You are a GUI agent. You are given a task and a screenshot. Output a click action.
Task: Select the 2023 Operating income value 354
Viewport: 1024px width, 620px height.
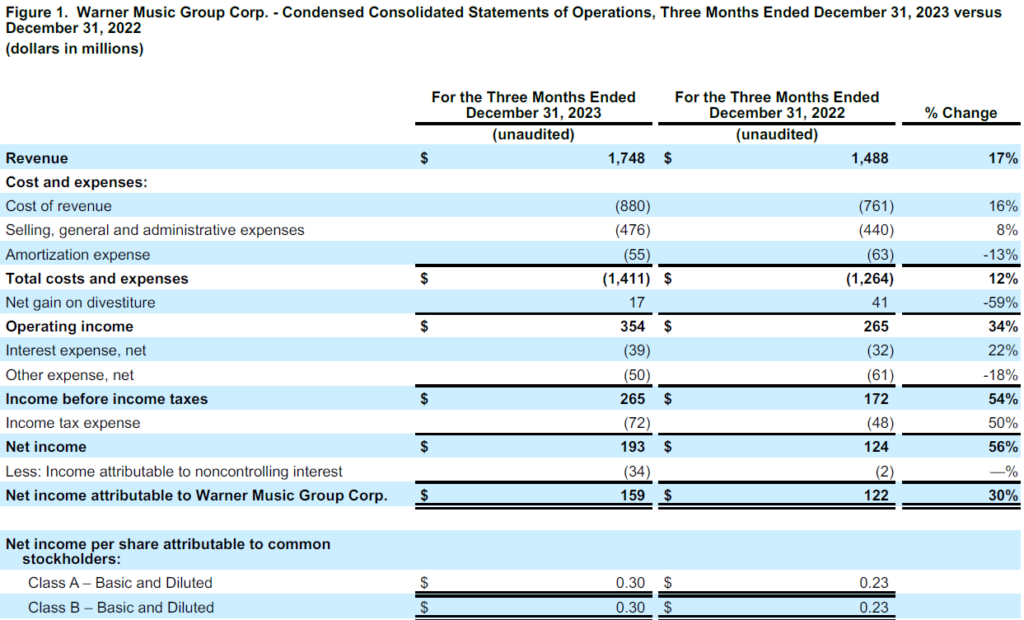632,327
